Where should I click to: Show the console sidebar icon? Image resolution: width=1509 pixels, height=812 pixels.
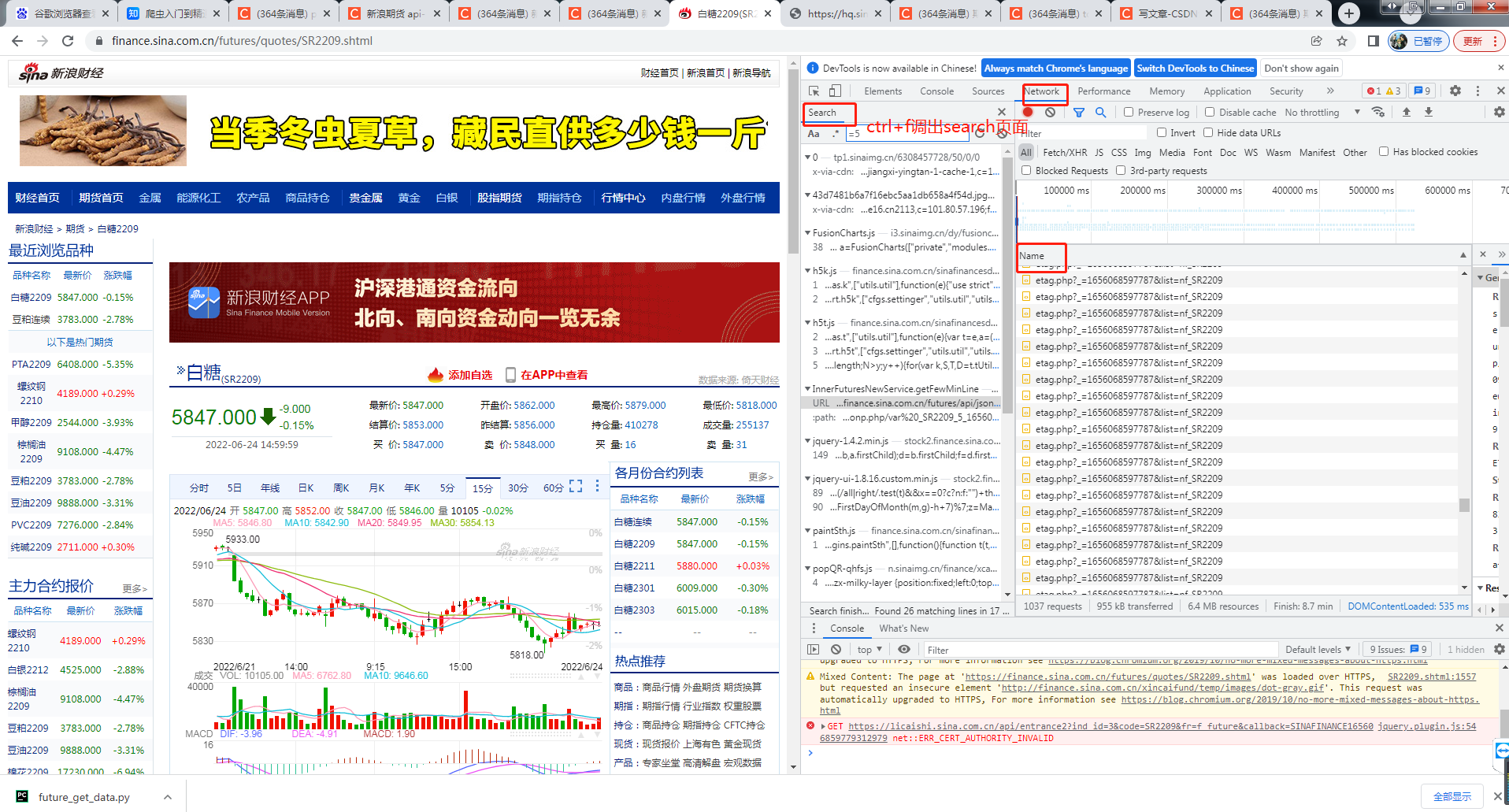pyautogui.click(x=814, y=650)
